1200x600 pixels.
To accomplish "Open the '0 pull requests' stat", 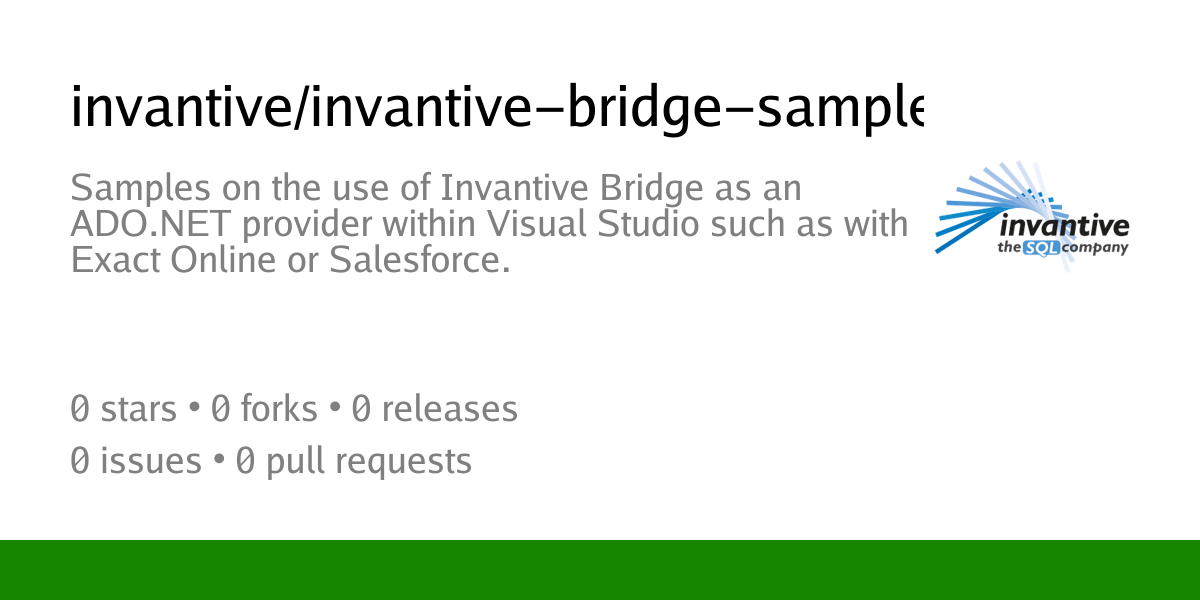I will [x=353, y=461].
